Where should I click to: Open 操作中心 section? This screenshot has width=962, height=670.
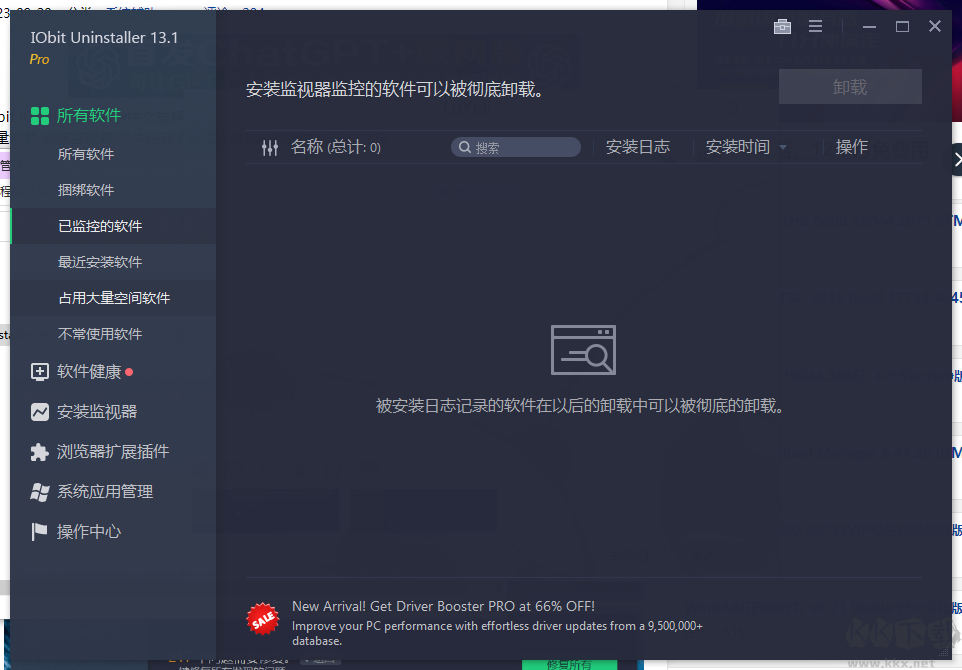(89, 532)
